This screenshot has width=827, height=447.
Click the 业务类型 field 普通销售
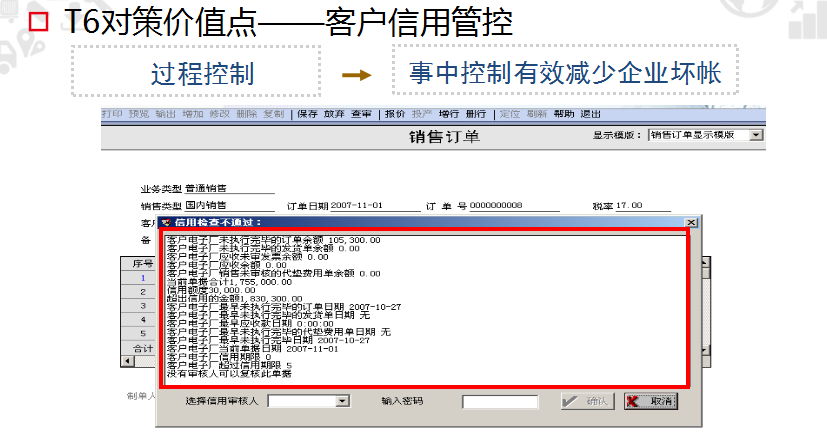coord(229,188)
